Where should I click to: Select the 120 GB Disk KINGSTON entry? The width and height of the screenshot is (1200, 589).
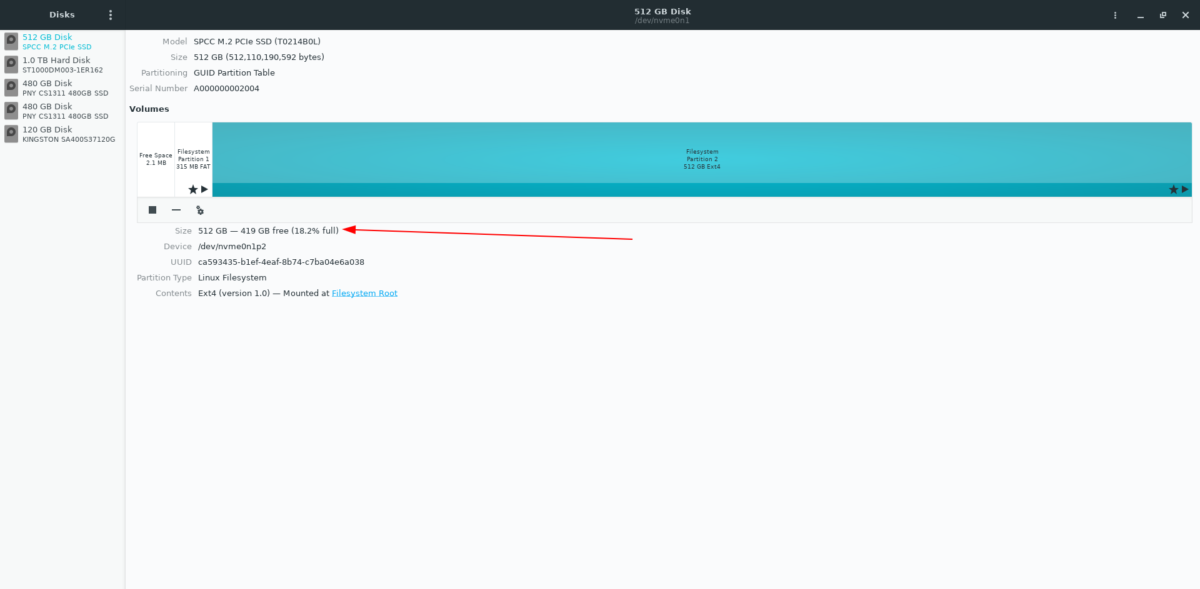click(62, 134)
